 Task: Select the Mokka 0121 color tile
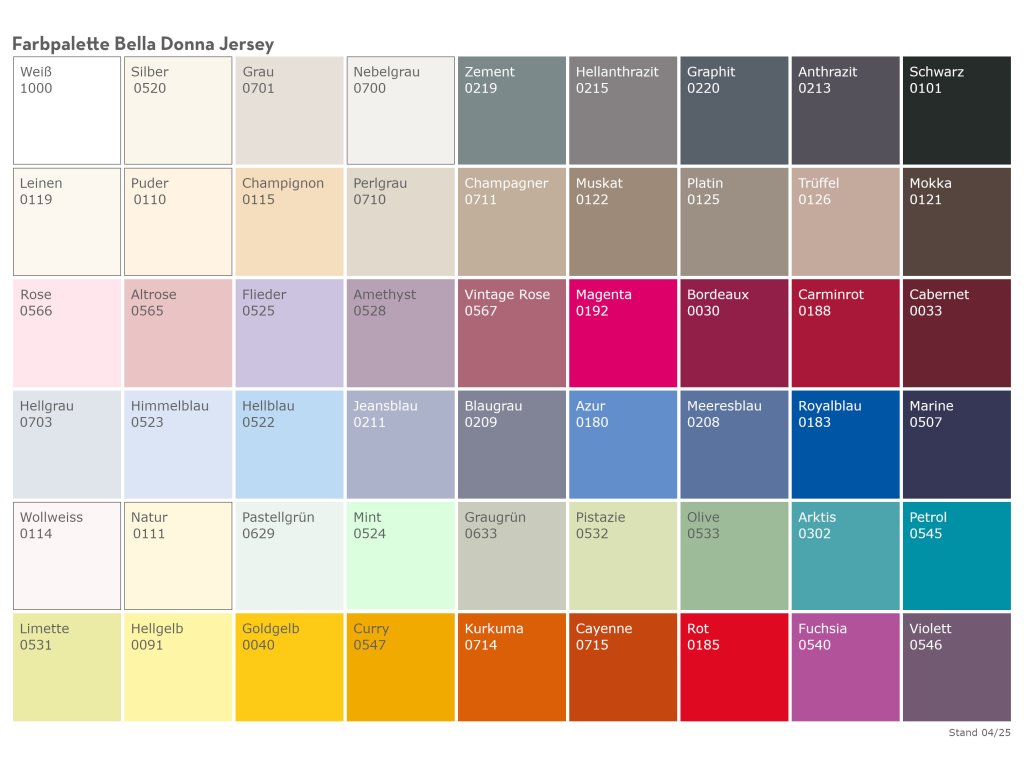(957, 222)
